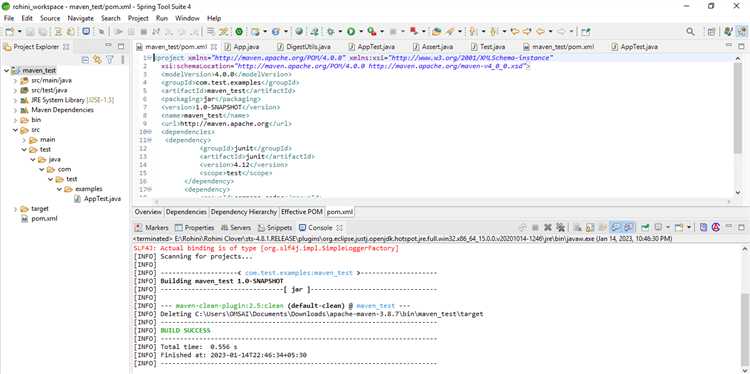Viewport: 750px width, 374px height.
Task: Select the Spring perspective icon at far right
Action: click(741, 32)
